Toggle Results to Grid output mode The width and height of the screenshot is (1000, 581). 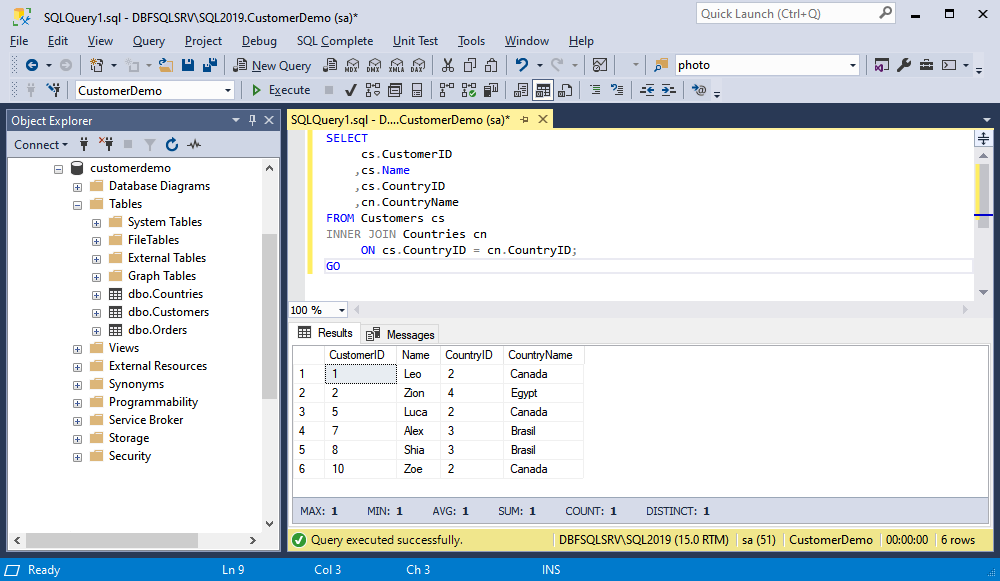543,91
